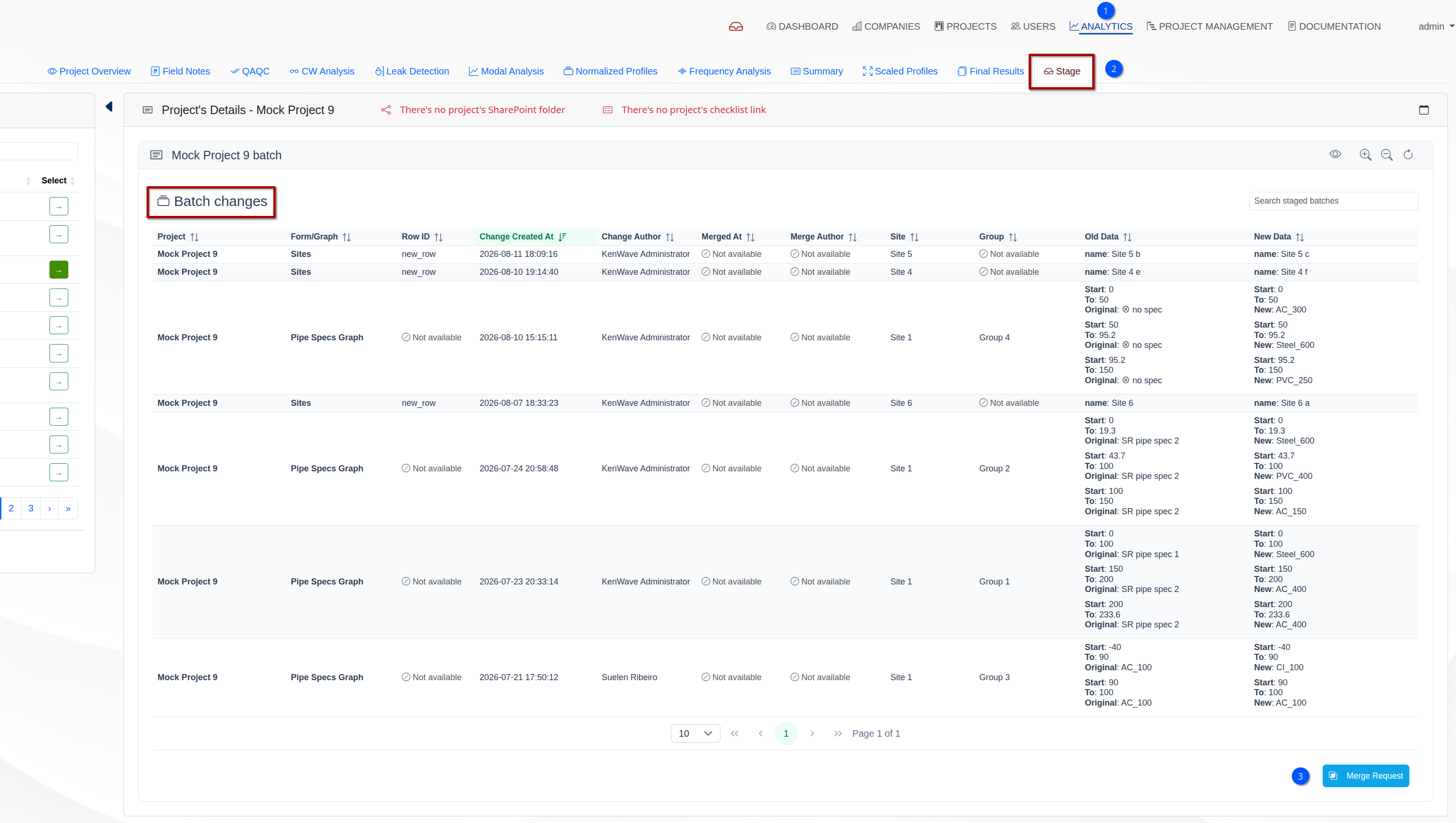This screenshot has height=823, width=1456.
Task: Sort by the Site column
Action: (x=915, y=237)
